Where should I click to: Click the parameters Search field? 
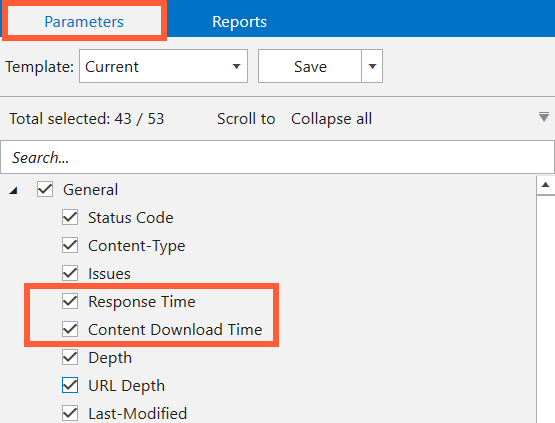(277, 157)
